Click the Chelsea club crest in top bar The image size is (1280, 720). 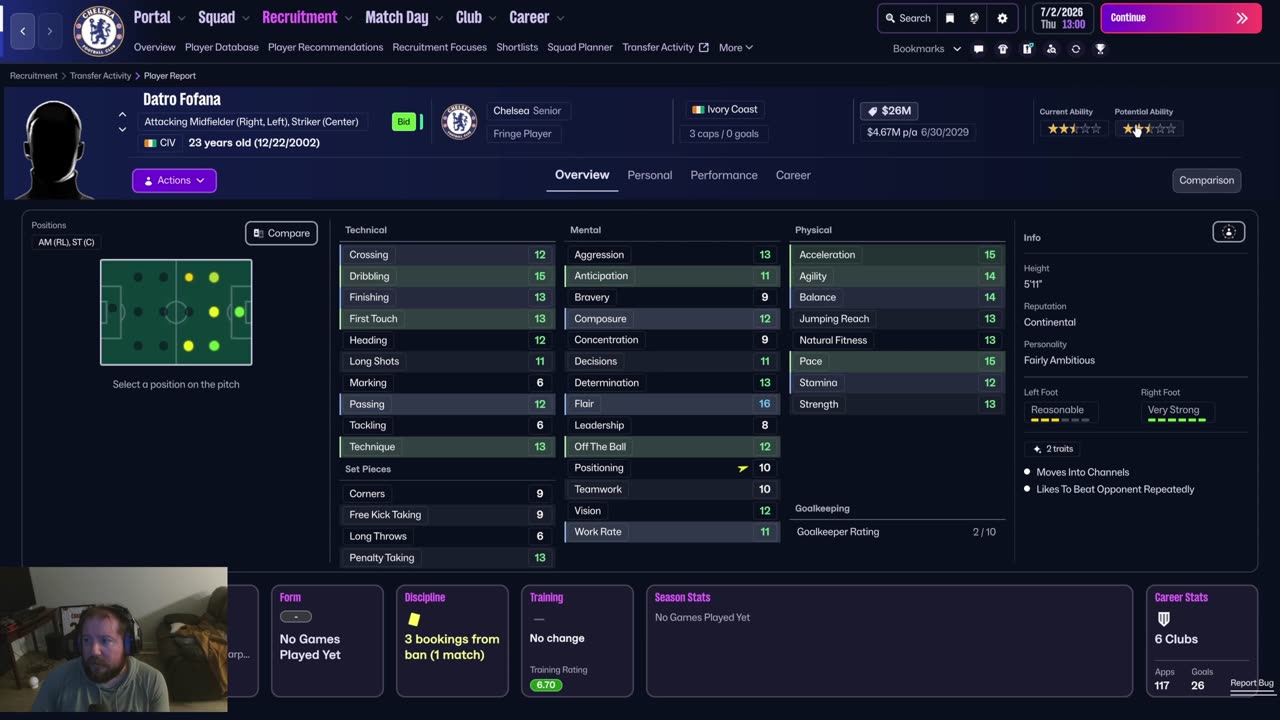98,31
